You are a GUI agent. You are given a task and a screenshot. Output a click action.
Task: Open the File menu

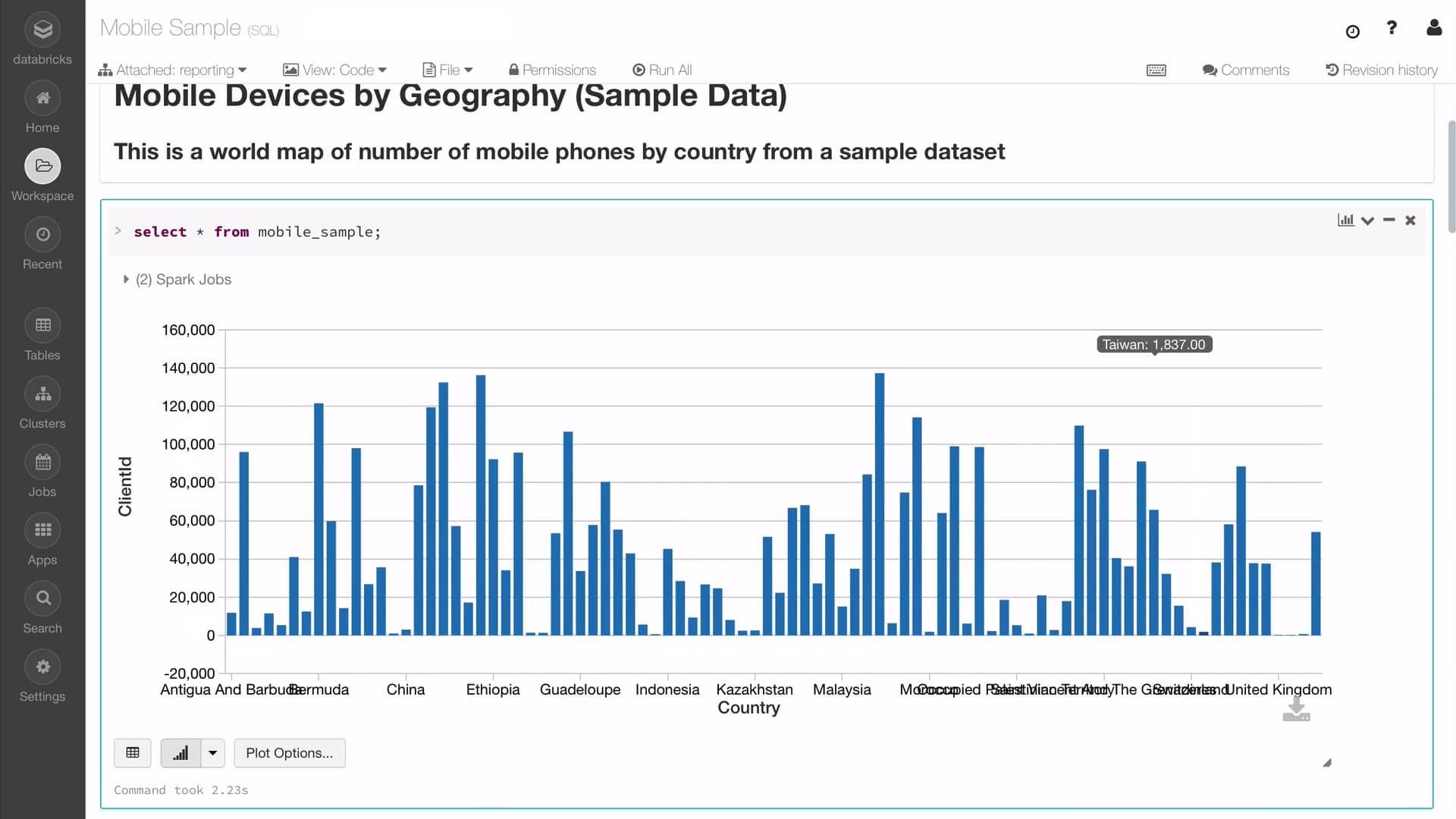point(447,70)
